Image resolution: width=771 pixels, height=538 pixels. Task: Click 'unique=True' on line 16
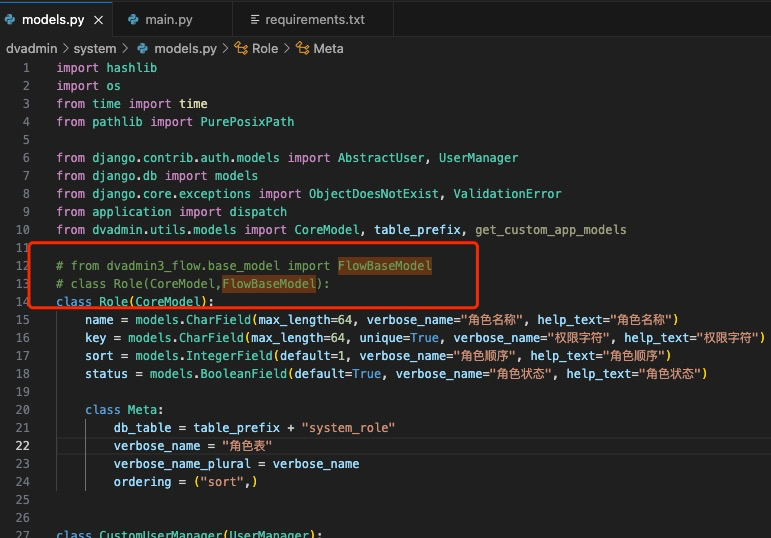pos(399,338)
